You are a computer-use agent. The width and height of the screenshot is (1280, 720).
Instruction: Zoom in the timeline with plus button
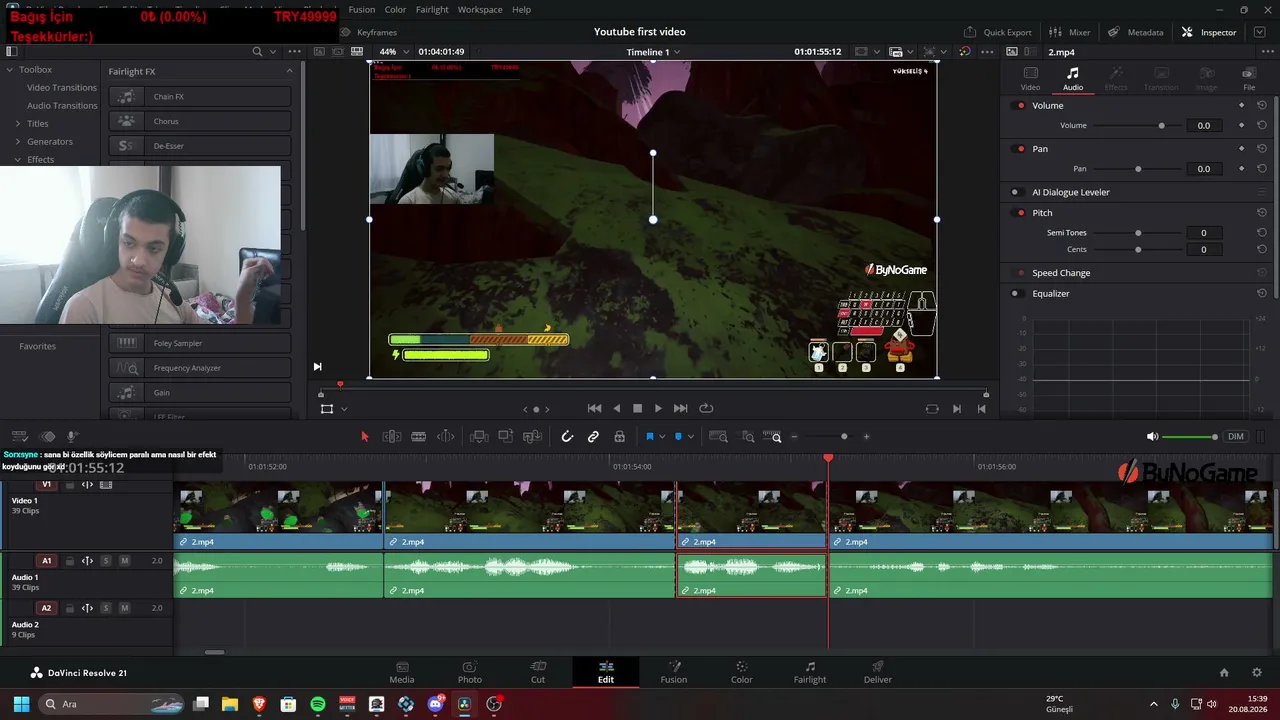[866, 436]
